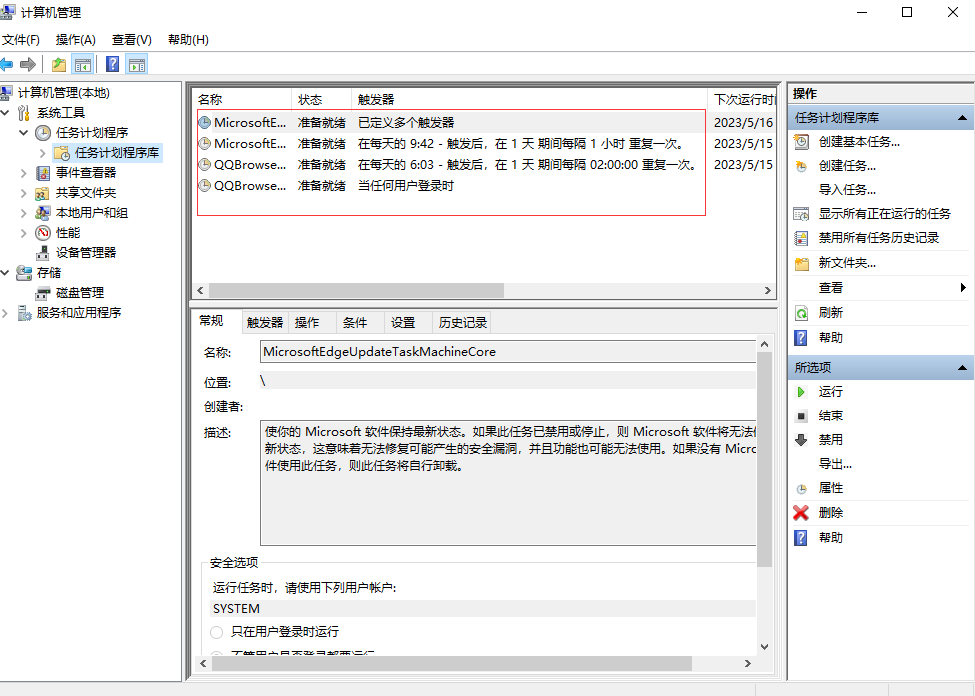Switch to the 触发器 tab
The width and height of the screenshot is (975, 696).
[x=265, y=323]
